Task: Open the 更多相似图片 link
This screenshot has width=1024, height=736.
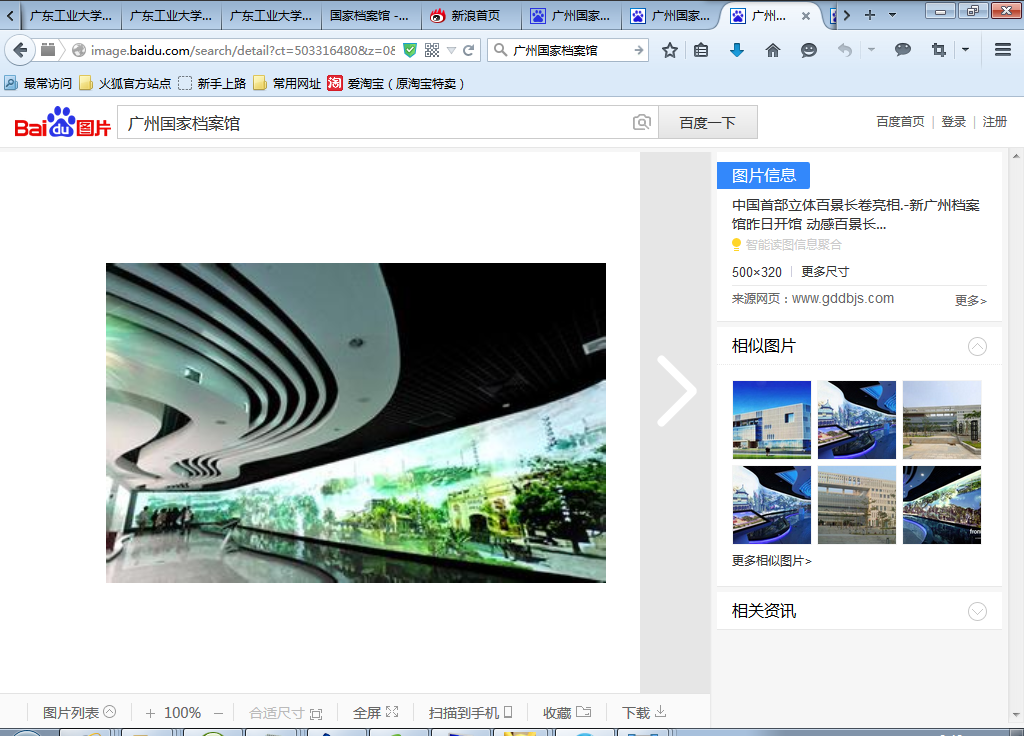Action: pos(771,561)
